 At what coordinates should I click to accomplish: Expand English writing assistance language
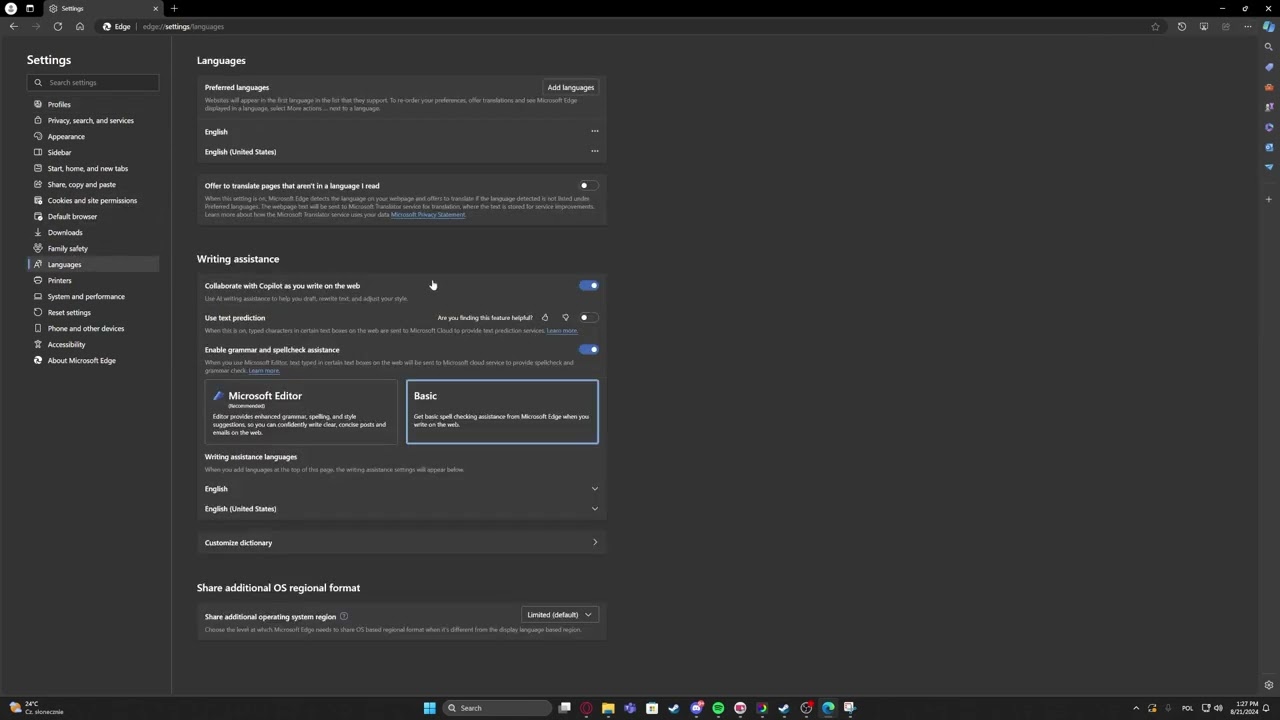coord(595,489)
